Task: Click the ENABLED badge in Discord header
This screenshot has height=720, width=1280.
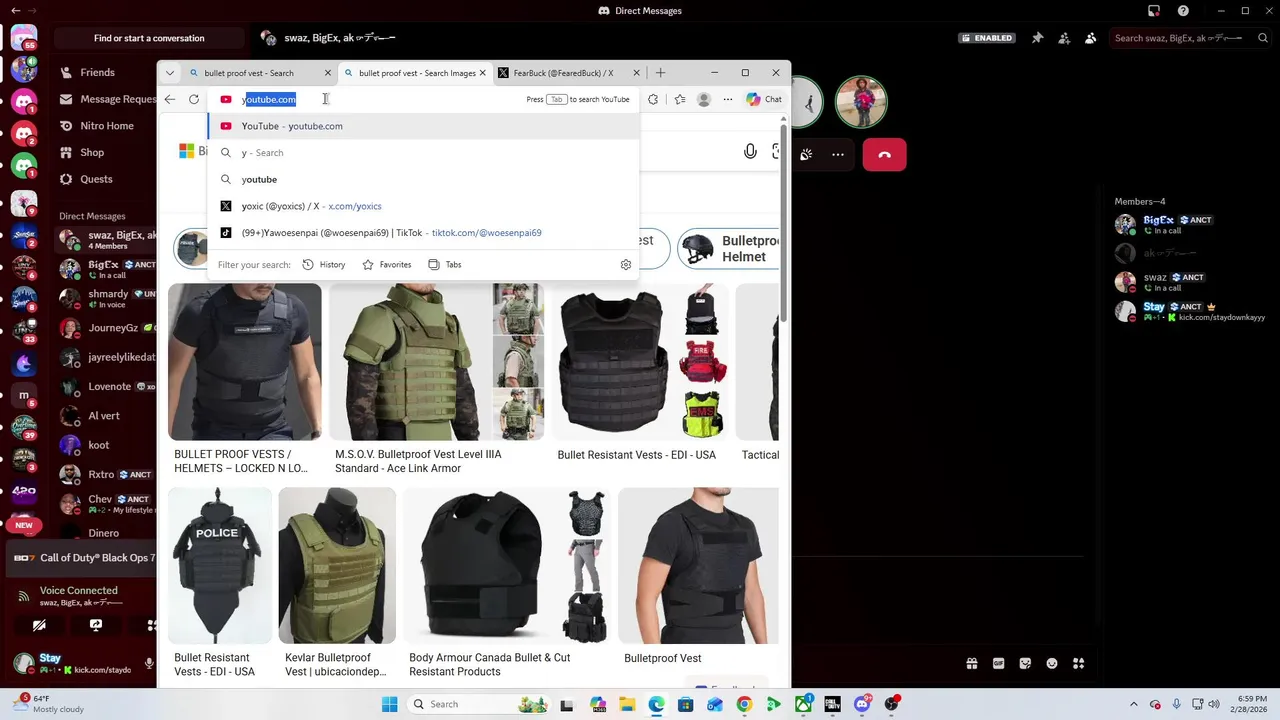Action: (x=986, y=38)
